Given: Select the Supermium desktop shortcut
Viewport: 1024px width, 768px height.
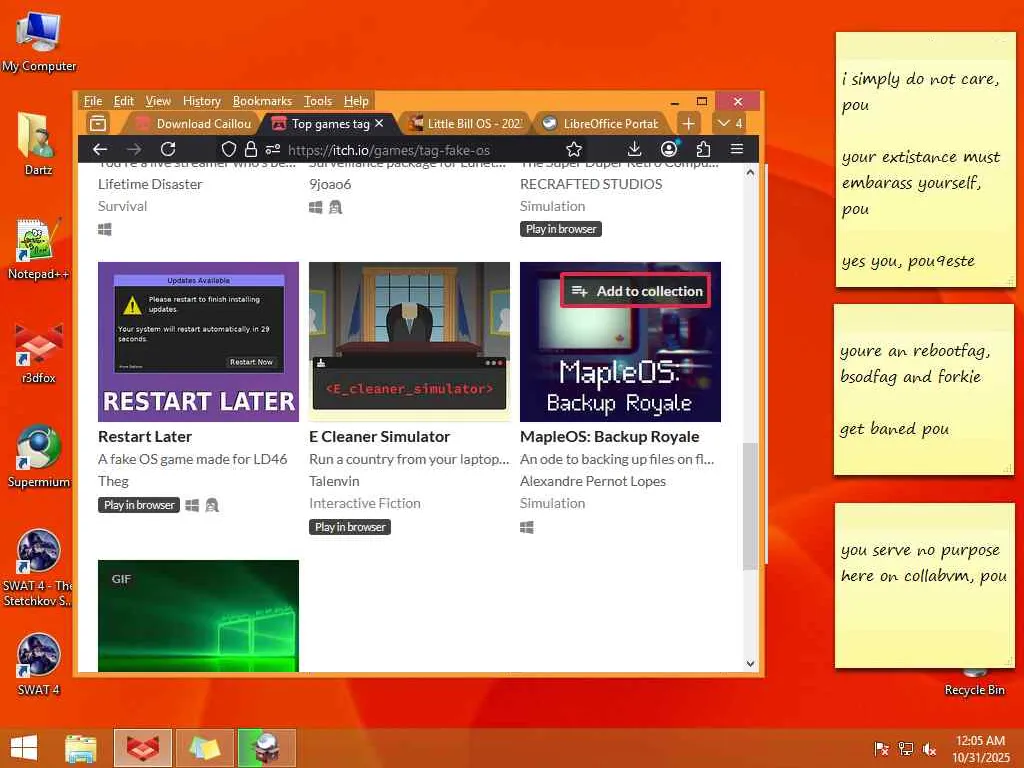Looking at the screenshot, I should pyautogui.click(x=38, y=456).
